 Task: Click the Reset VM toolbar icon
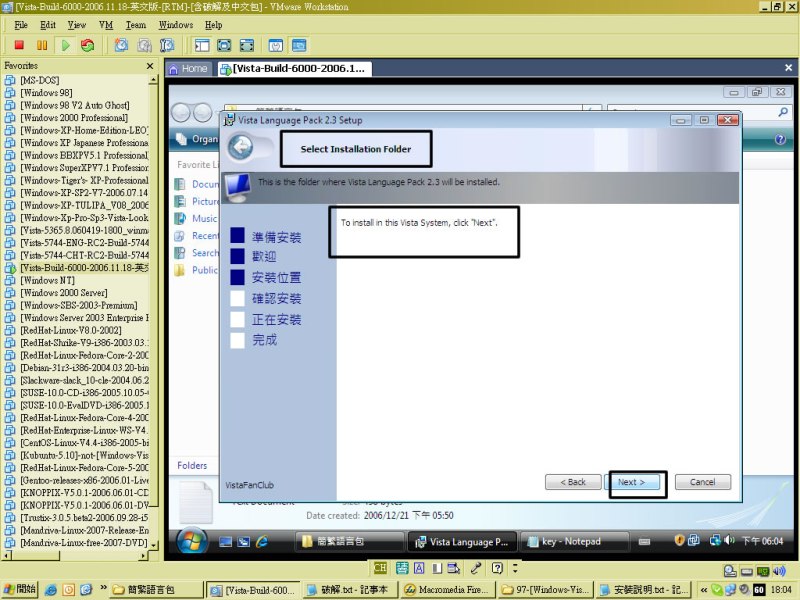point(88,45)
